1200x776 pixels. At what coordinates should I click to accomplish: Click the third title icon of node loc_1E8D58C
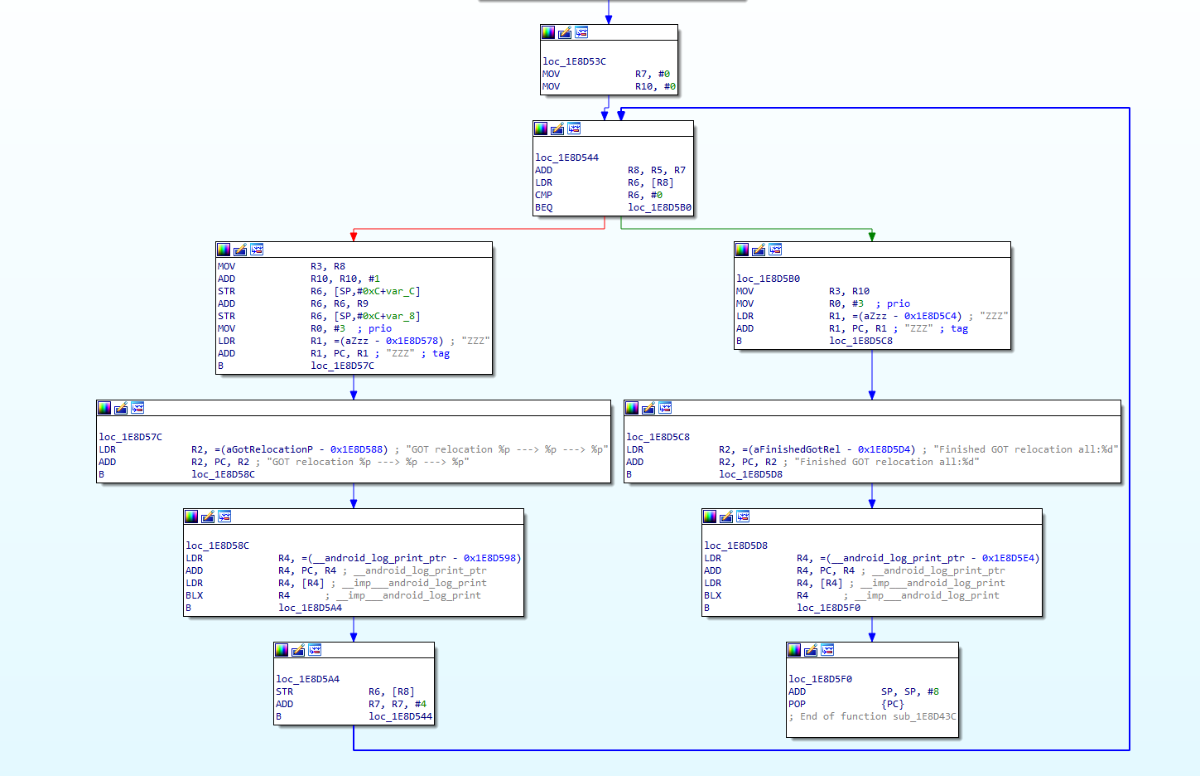(x=224, y=516)
